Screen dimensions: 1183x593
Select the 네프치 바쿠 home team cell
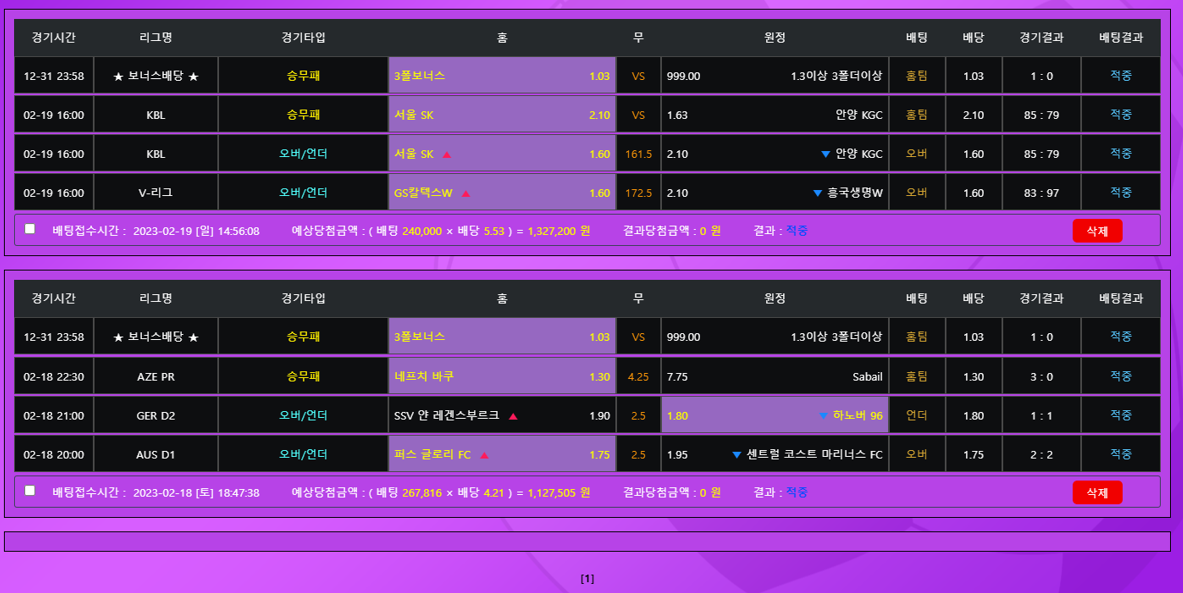point(502,377)
